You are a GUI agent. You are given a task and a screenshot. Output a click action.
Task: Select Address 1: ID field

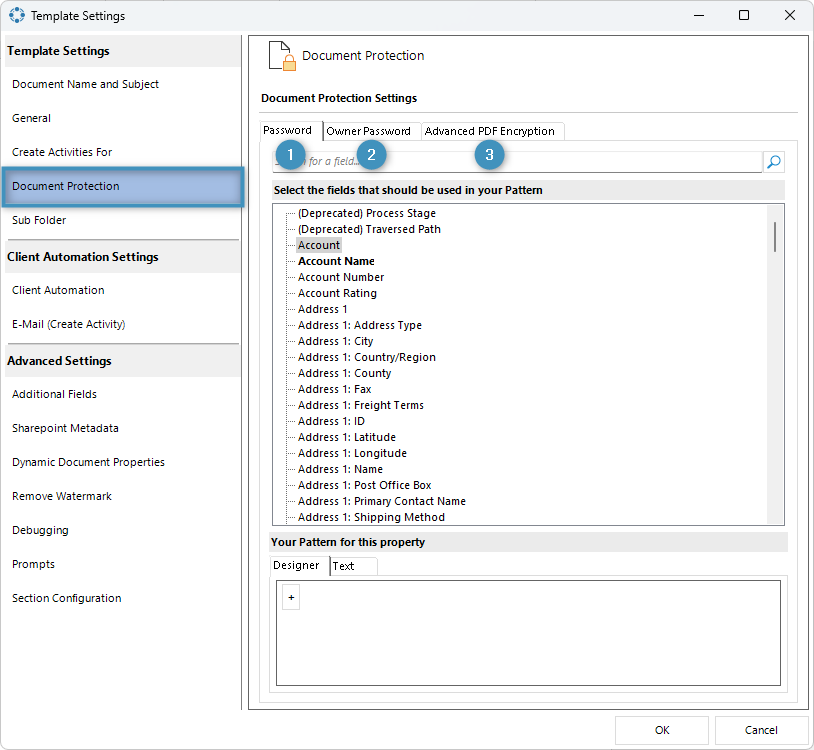tap(331, 421)
